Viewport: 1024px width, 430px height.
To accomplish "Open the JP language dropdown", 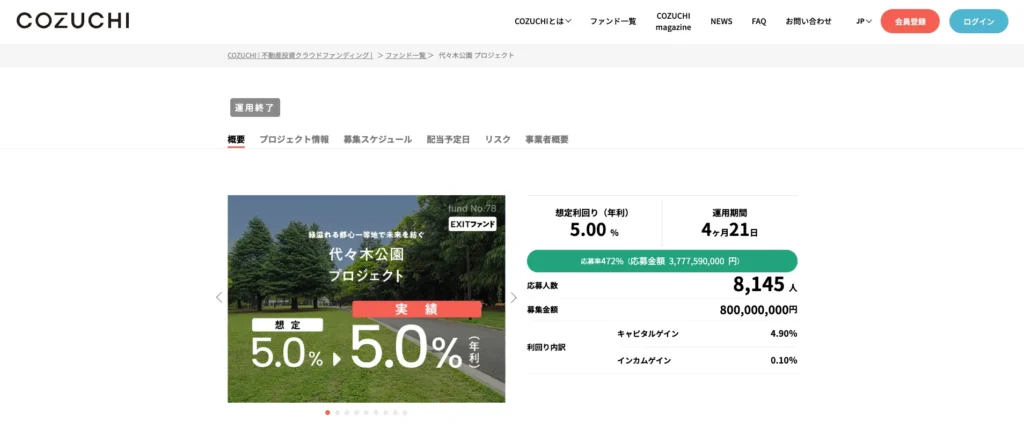I will pos(864,21).
